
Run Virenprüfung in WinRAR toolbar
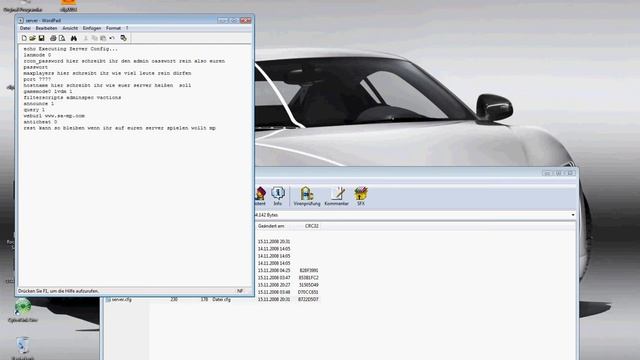tap(307, 196)
